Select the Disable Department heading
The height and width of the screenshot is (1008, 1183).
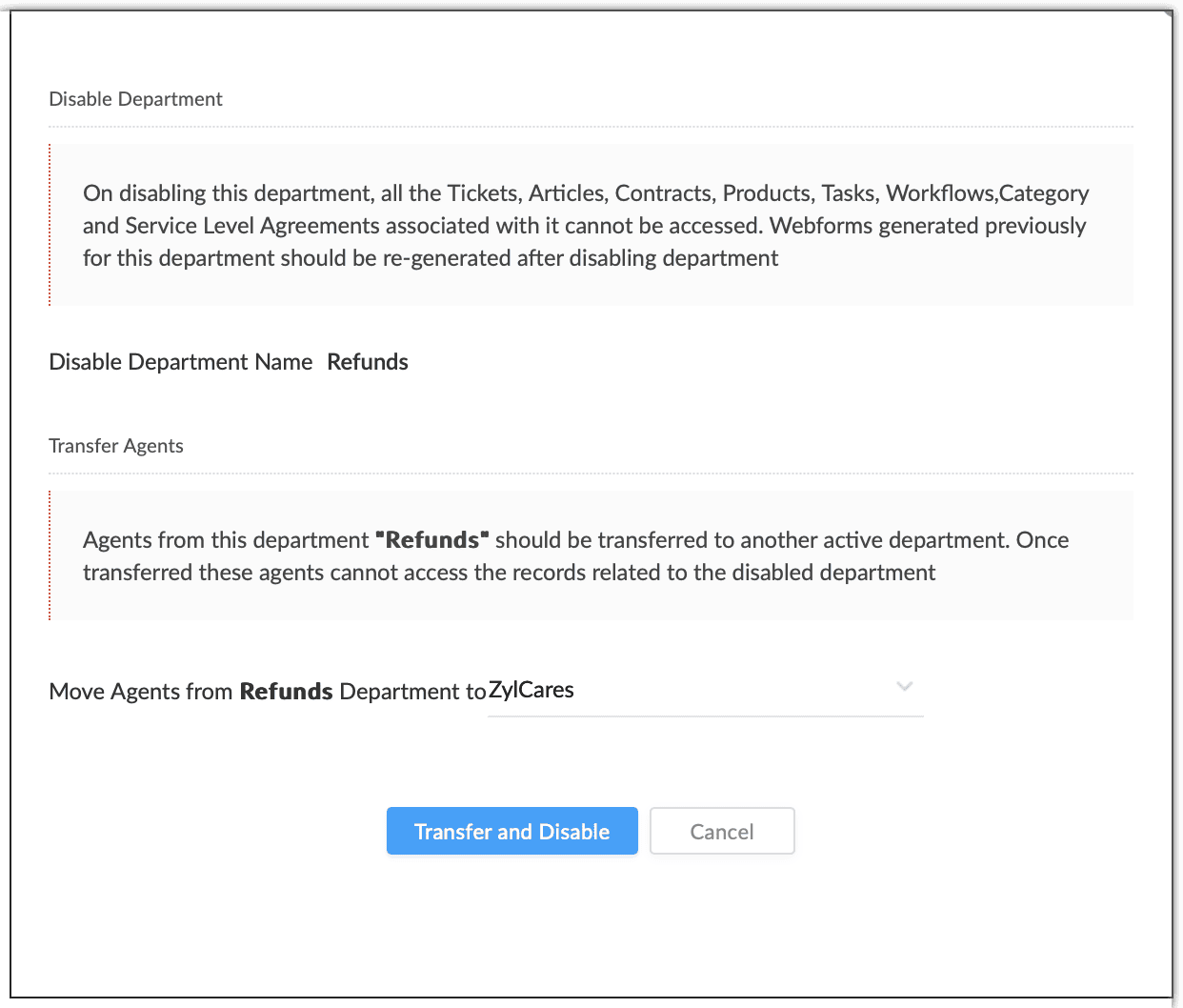(x=135, y=99)
